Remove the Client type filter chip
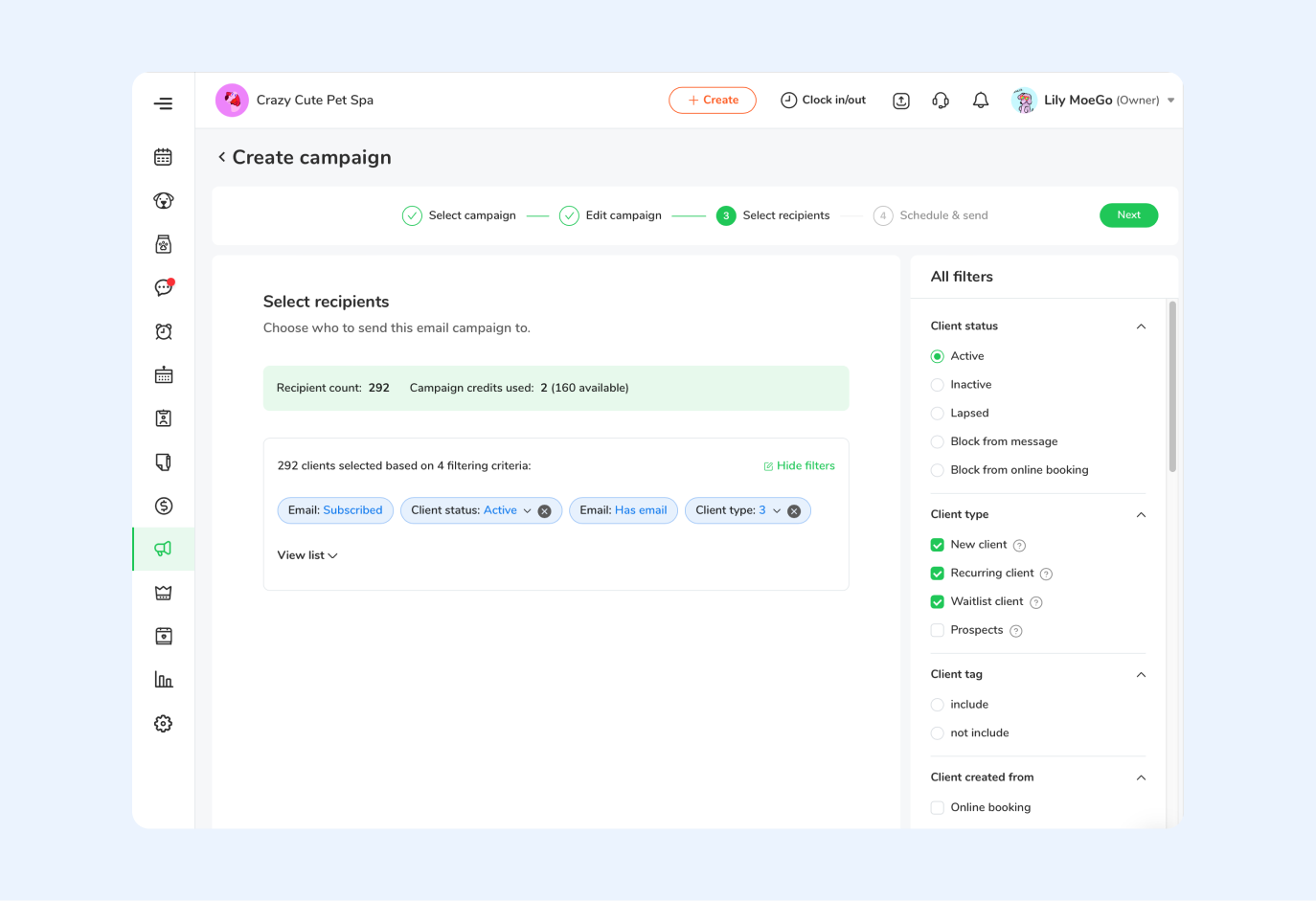The height and width of the screenshot is (901, 1316). (x=794, y=511)
